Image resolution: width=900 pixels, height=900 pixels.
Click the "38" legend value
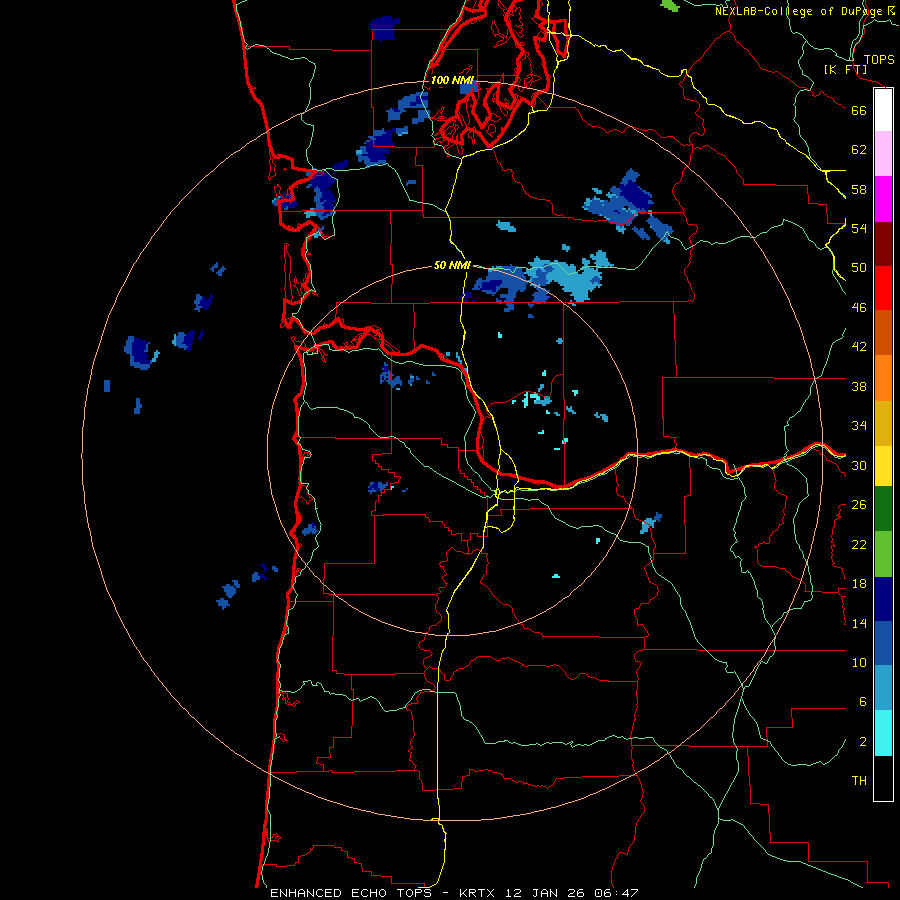tap(859, 386)
